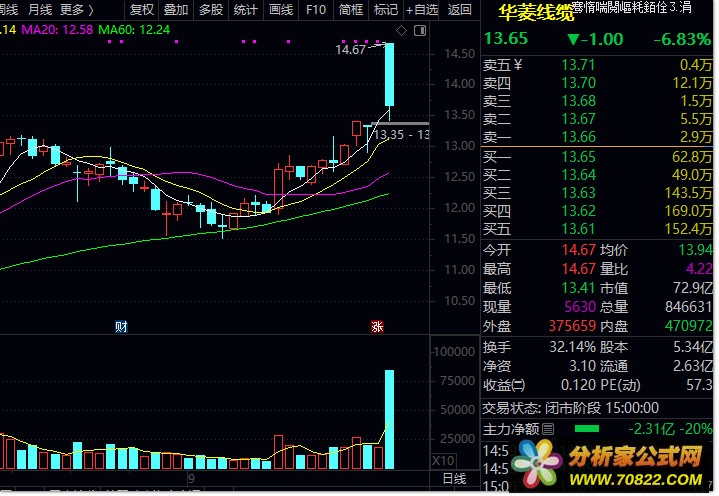Image resolution: width=719 pixels, height=496 pixels.
Task: Click the 换手 rate 32.14%
Action: pyautogui.click(x=573, y=347)
